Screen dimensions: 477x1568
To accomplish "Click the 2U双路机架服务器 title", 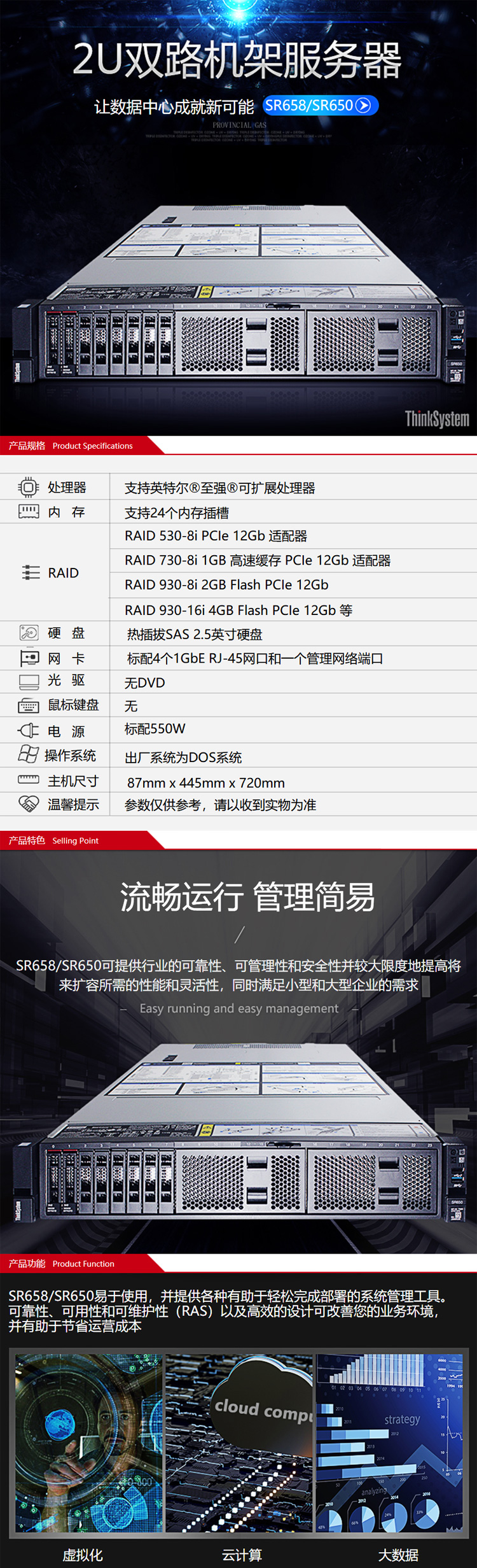I will (237, 60).
